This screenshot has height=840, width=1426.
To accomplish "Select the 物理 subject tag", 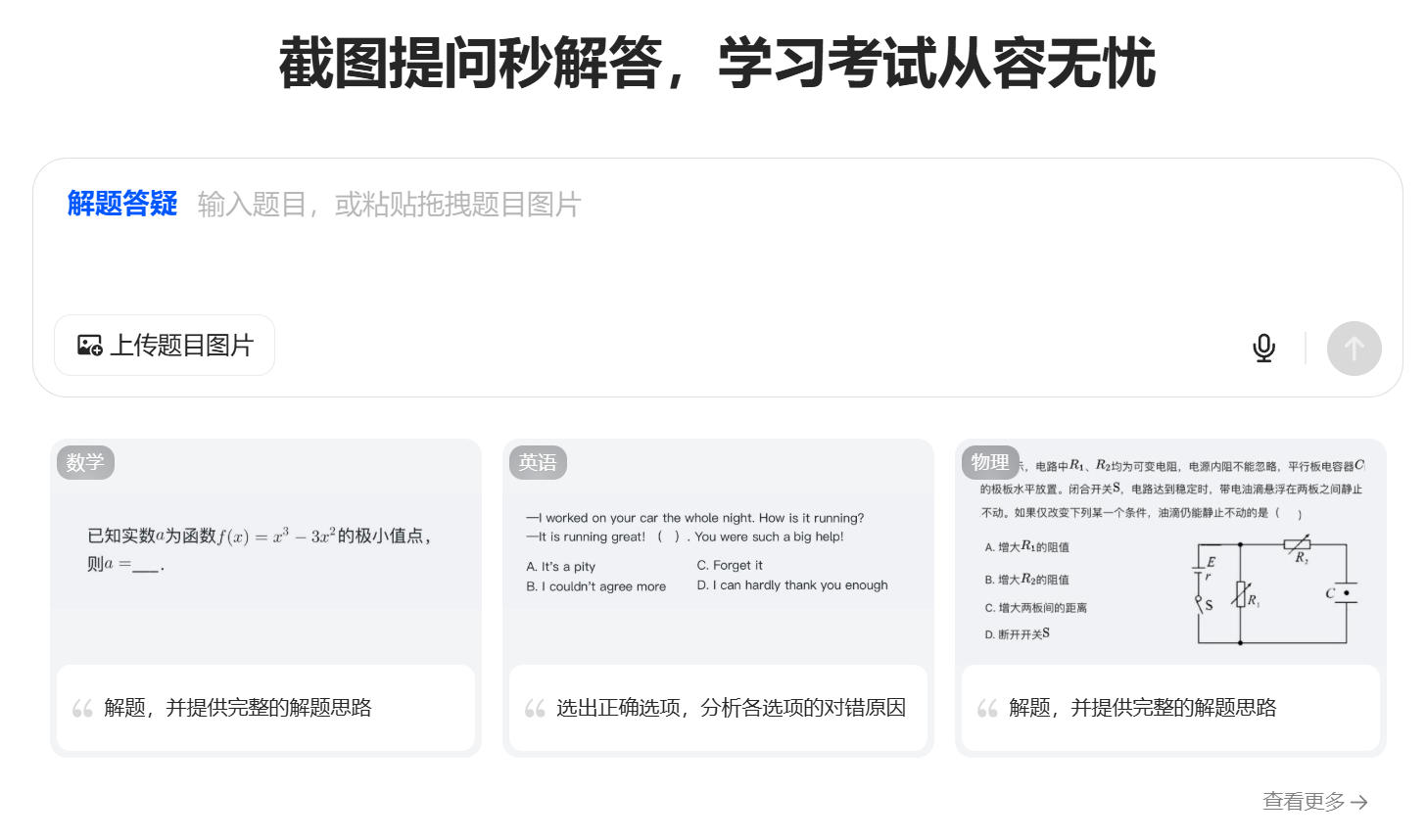I will point(989,462).
